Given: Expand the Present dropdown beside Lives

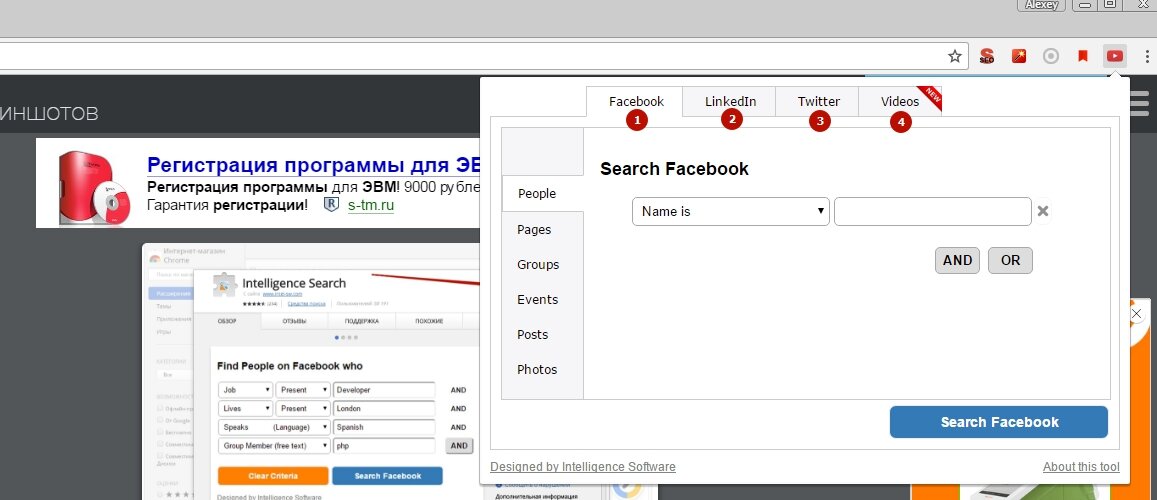Looking at the screenshot, I should (303, 408).
